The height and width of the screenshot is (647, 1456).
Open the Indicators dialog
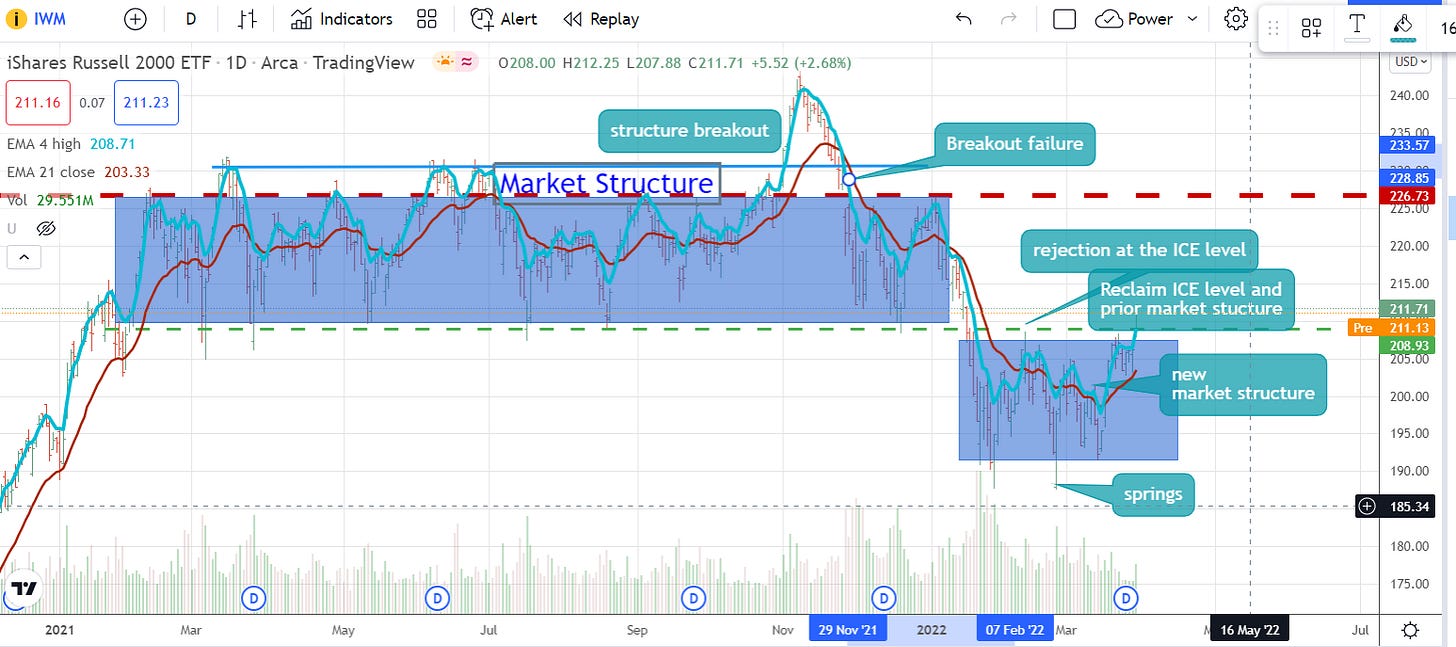[342, 19]
